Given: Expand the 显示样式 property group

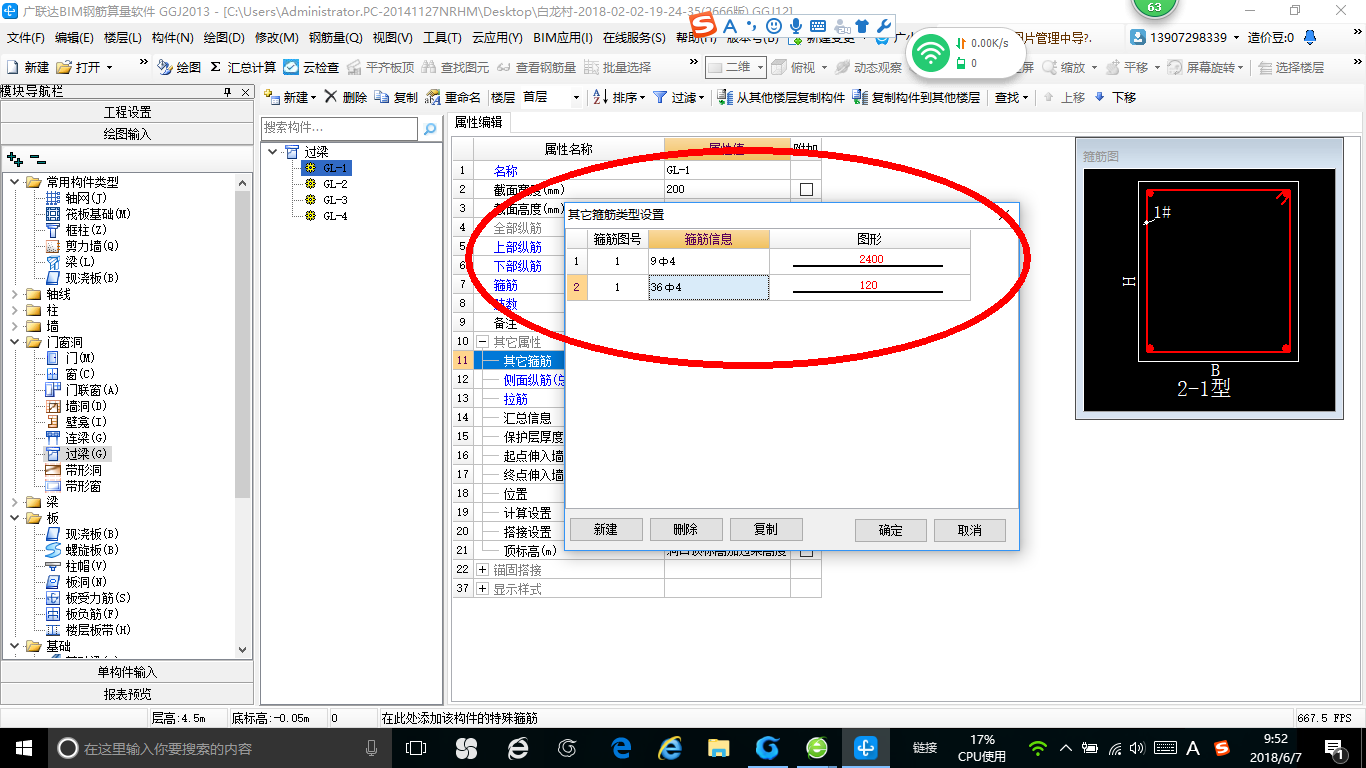Looking at the screenshot, I should click(483, 589).
